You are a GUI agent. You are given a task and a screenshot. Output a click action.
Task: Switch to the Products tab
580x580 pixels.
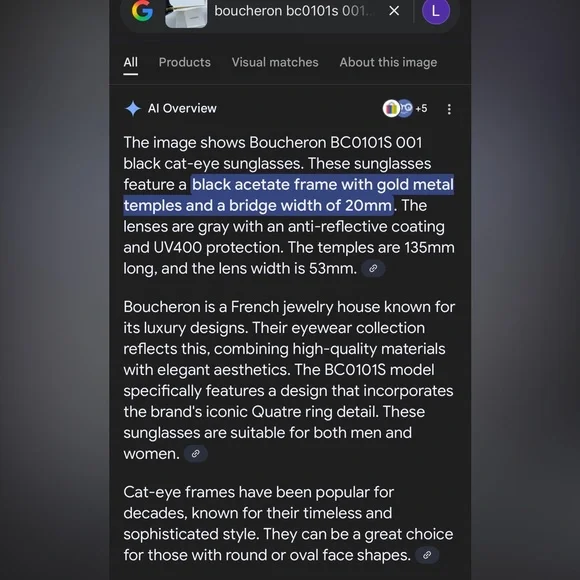pyautogui.click(x=185, y=62)
